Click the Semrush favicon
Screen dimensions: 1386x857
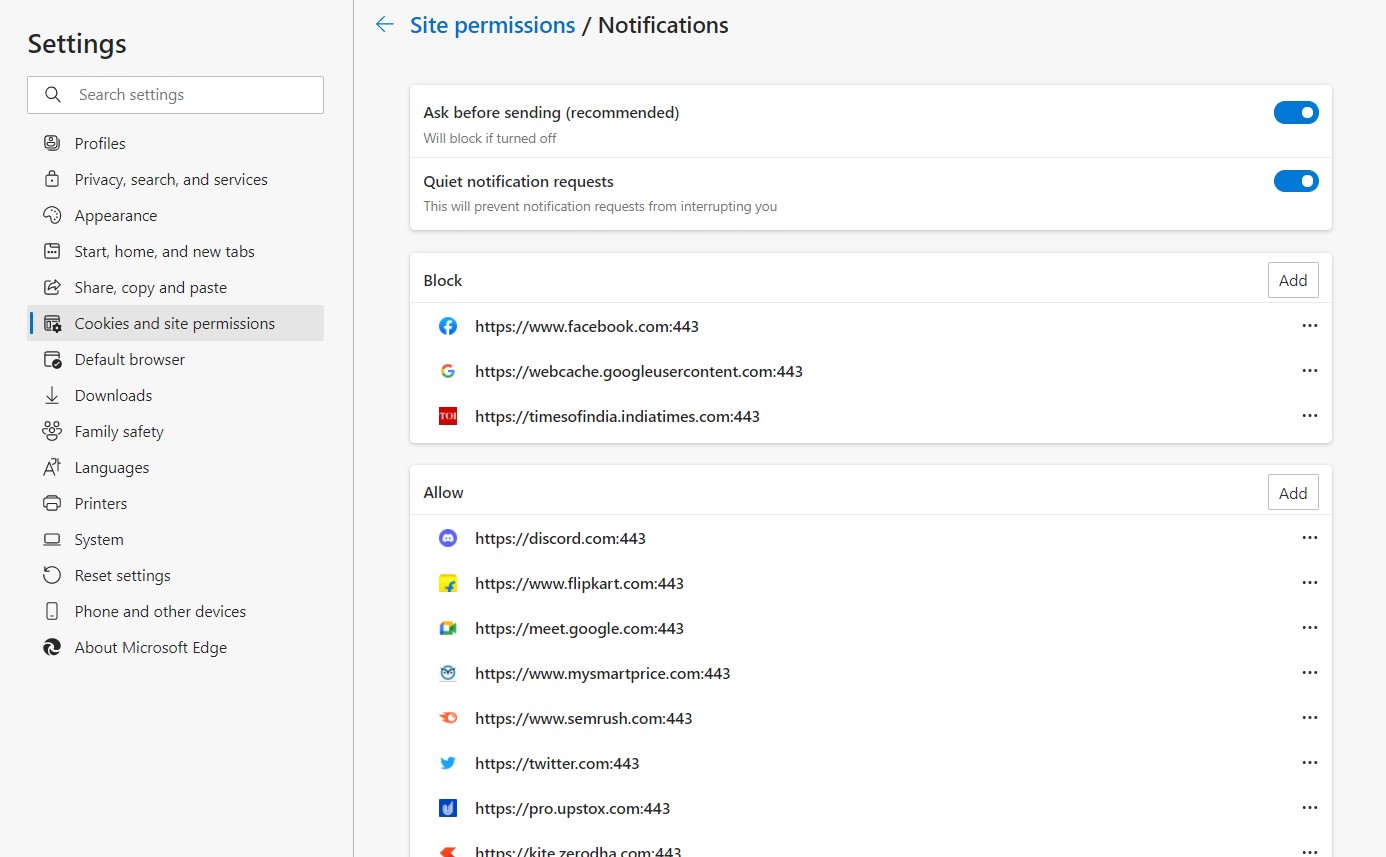[448, 718]
